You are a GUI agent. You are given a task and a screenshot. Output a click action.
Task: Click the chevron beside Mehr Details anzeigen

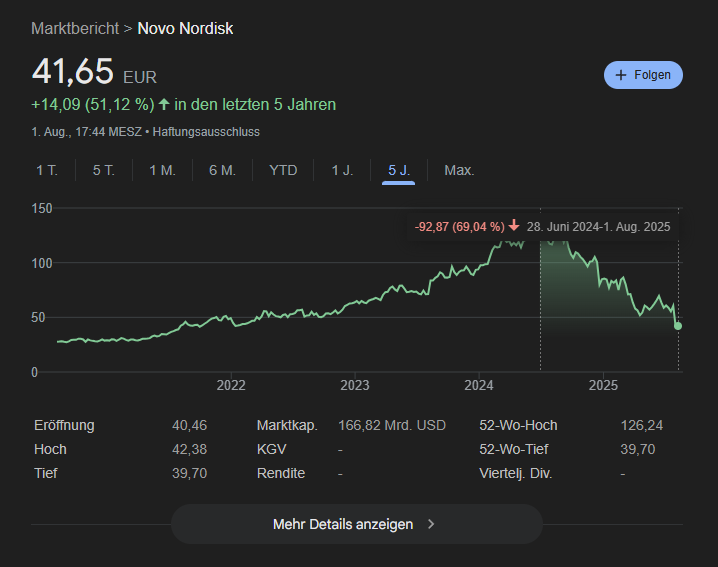pos(430,524)
